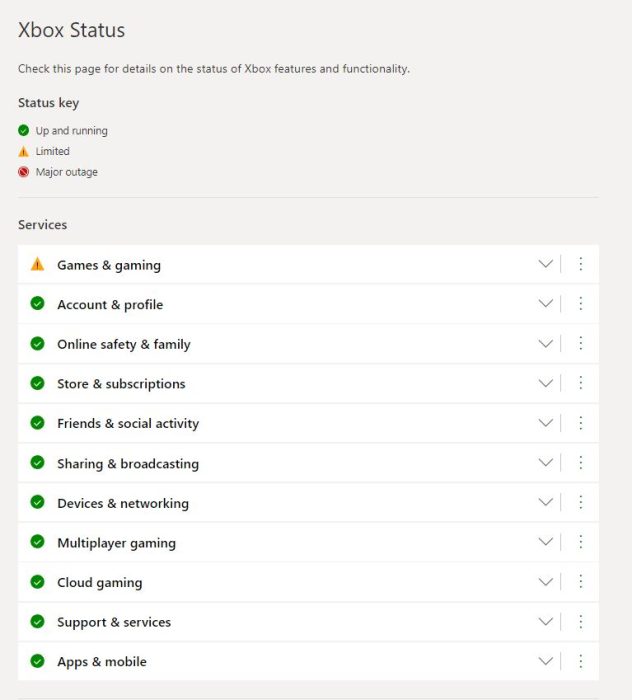Image resolution: width=632 pixels, height=700 pixels.
Task: Click the Sharing & broadcasting label
Action: [x=127, y=464]
